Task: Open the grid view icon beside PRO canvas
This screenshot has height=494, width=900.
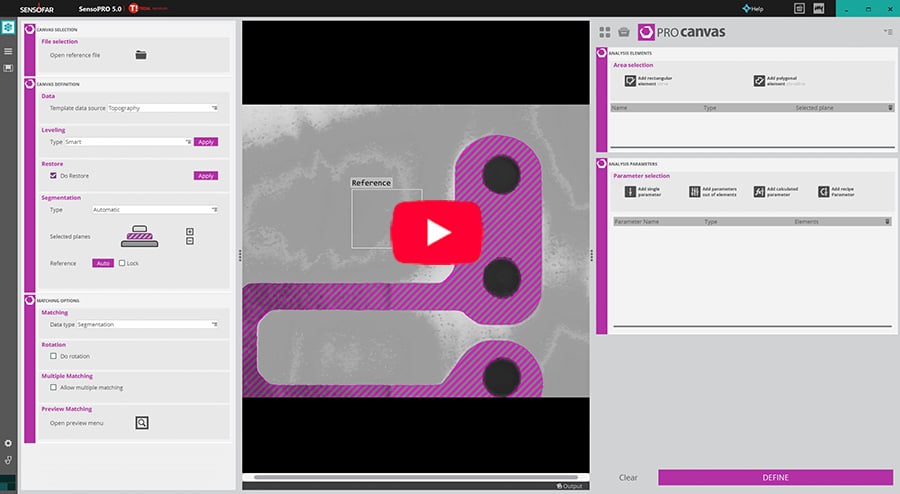Action: pyautogui.click(x=605, y=32)
